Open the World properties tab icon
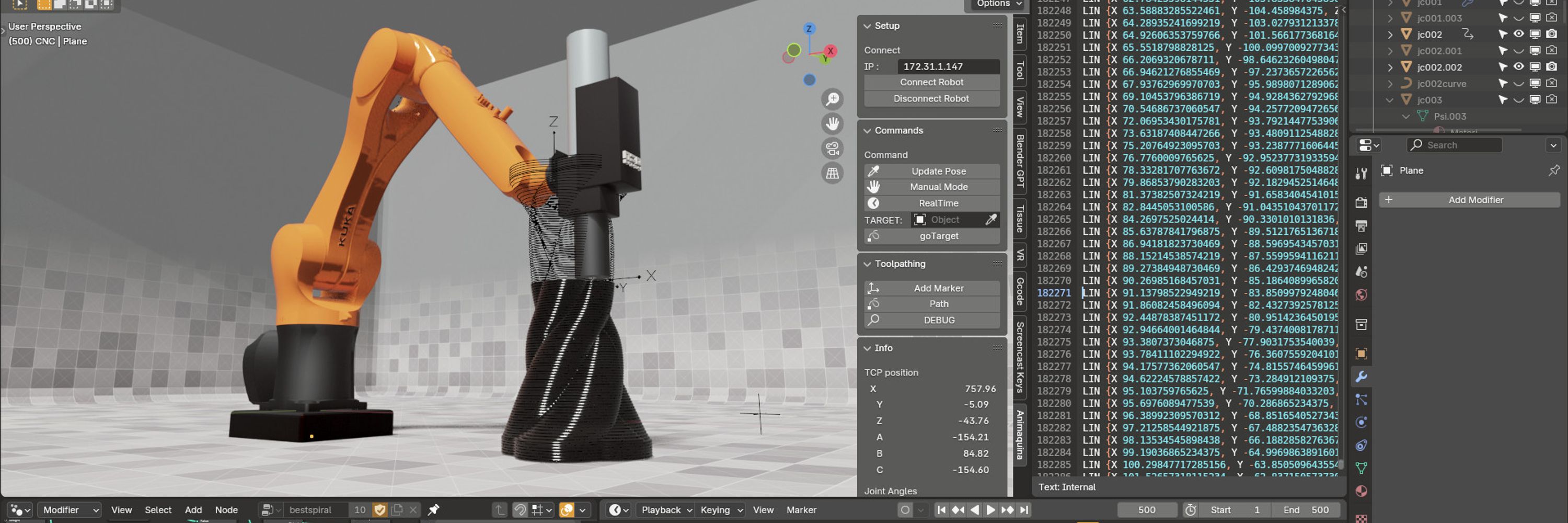Image resolution: width=1568 pixels, height=523 pixels. pyautogui.click(x=1362, y=294)
